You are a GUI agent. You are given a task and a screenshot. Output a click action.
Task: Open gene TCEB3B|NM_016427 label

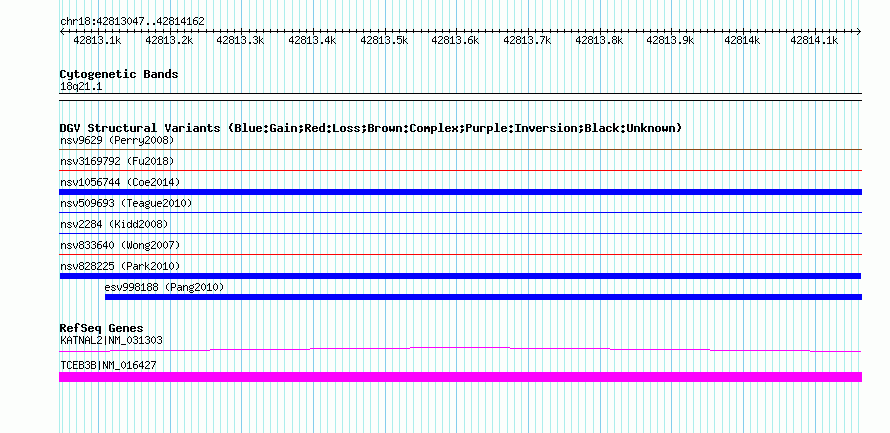[108, 365]
